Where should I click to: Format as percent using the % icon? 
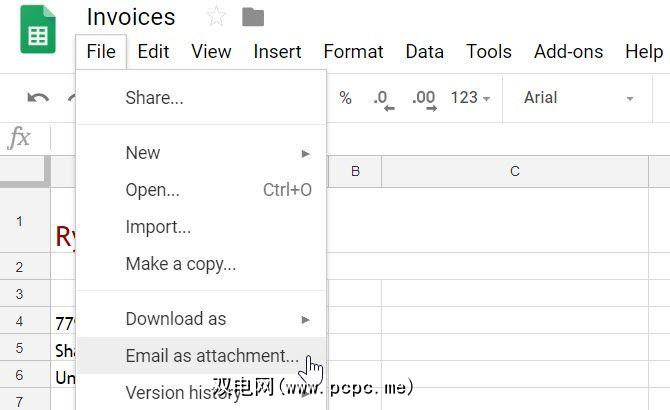[x=345, y=98]
